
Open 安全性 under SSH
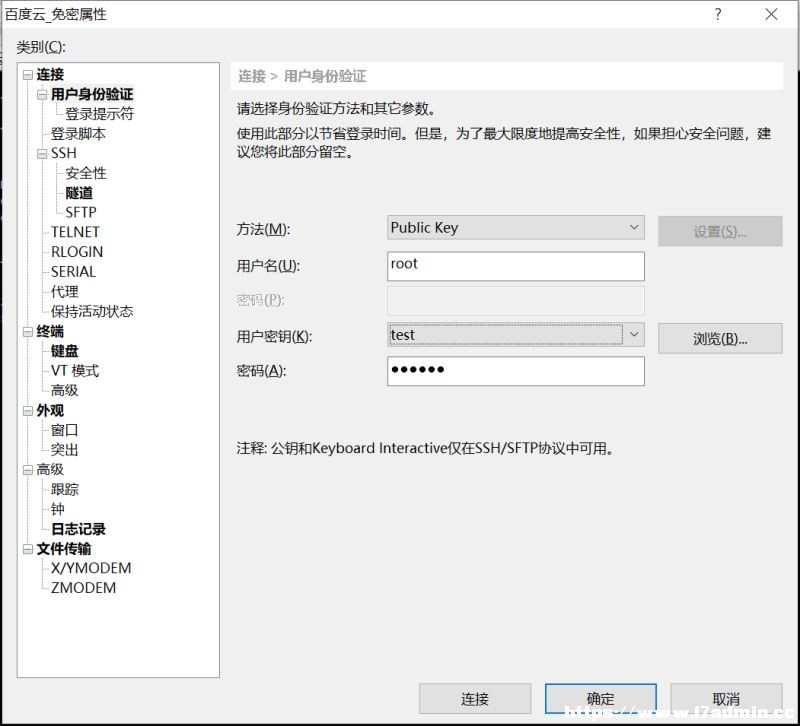86,173
